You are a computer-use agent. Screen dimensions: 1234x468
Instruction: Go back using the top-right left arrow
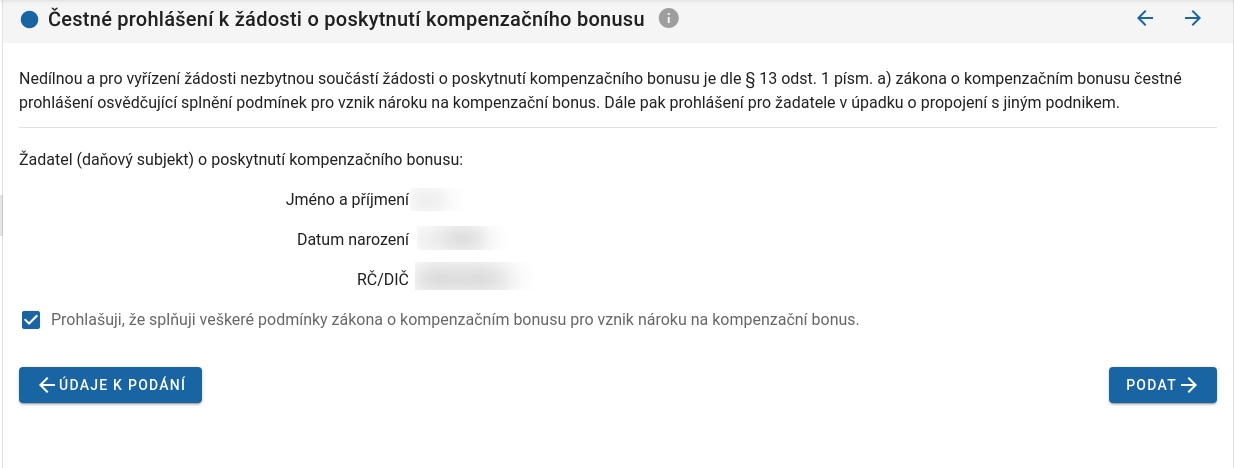coord(1145,18)
